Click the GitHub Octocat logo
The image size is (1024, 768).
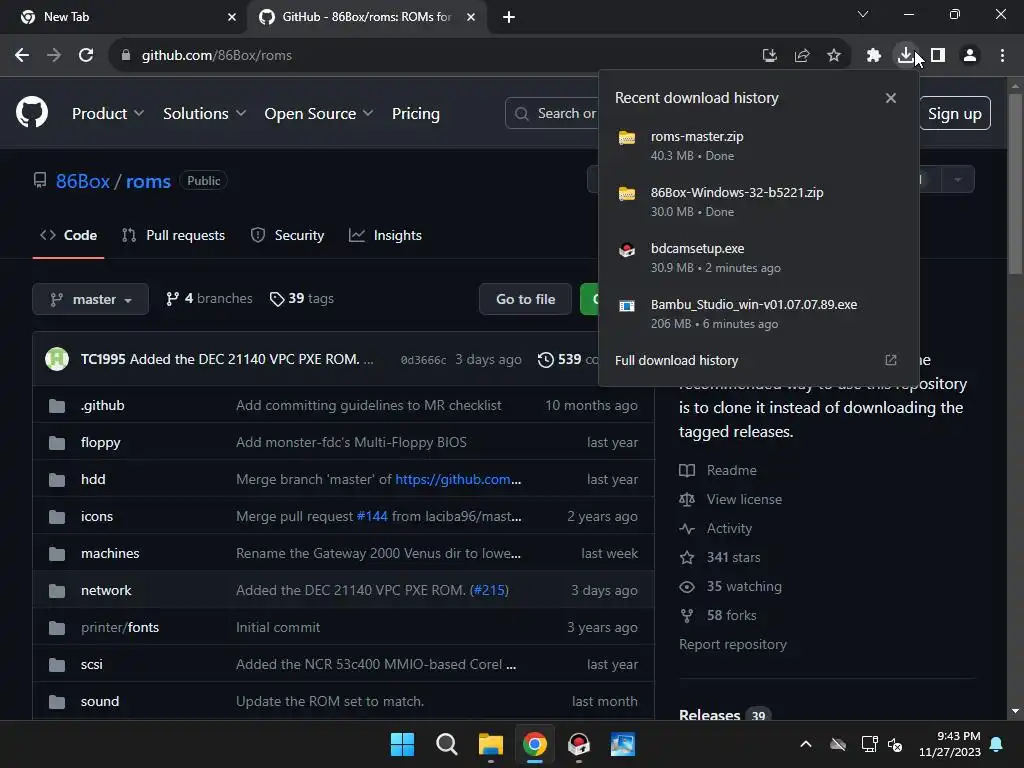[x=32, y=112]
